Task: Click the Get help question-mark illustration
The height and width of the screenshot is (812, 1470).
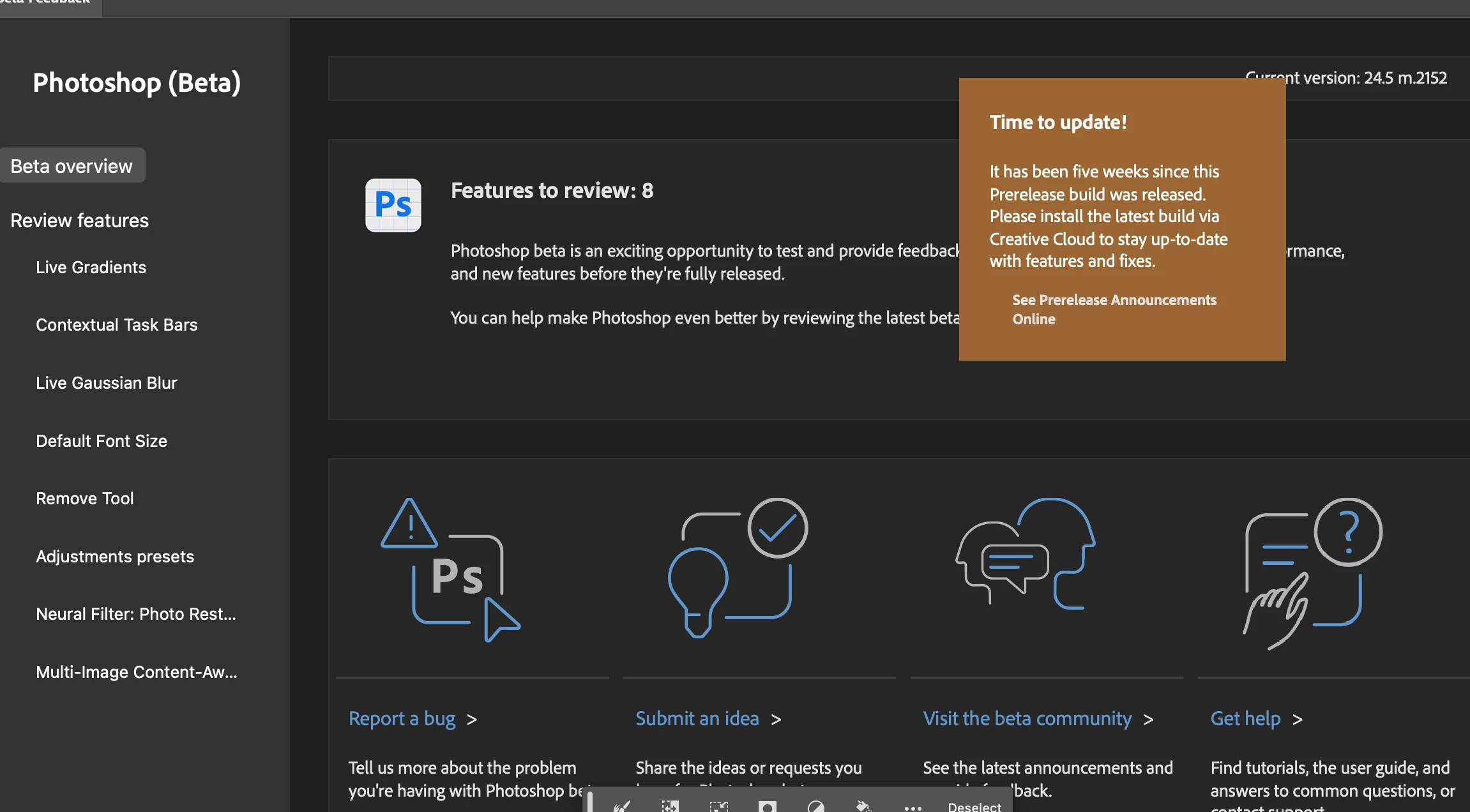Action: click(1312, 573)
